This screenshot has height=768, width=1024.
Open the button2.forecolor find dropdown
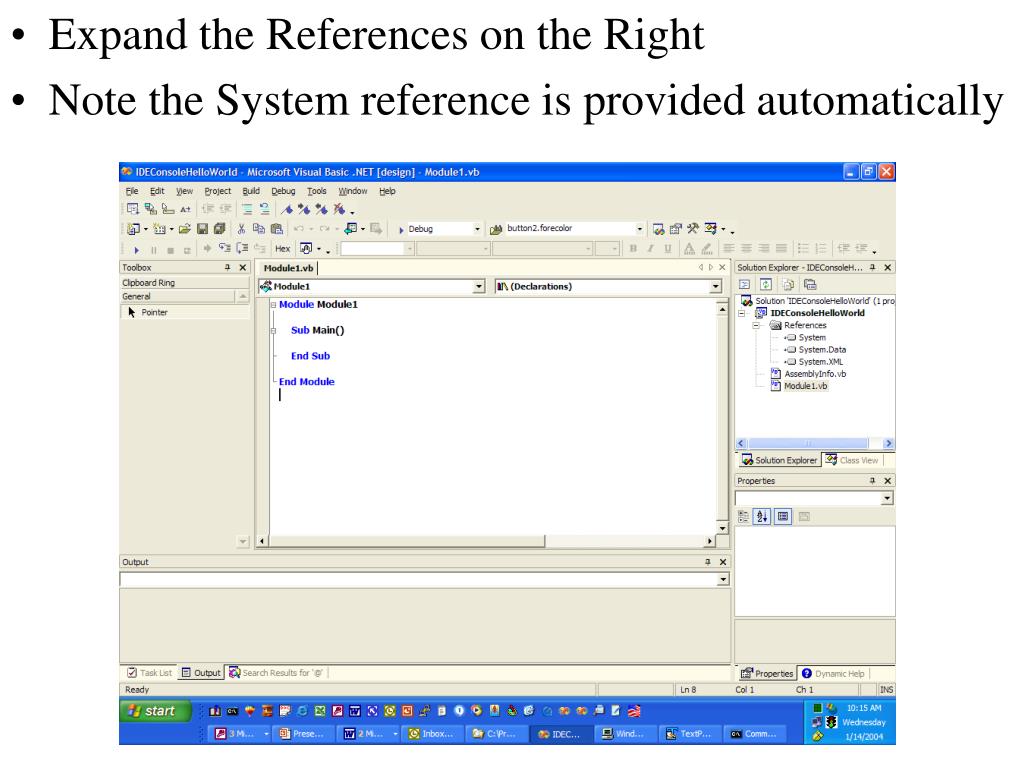pos(639,229)
